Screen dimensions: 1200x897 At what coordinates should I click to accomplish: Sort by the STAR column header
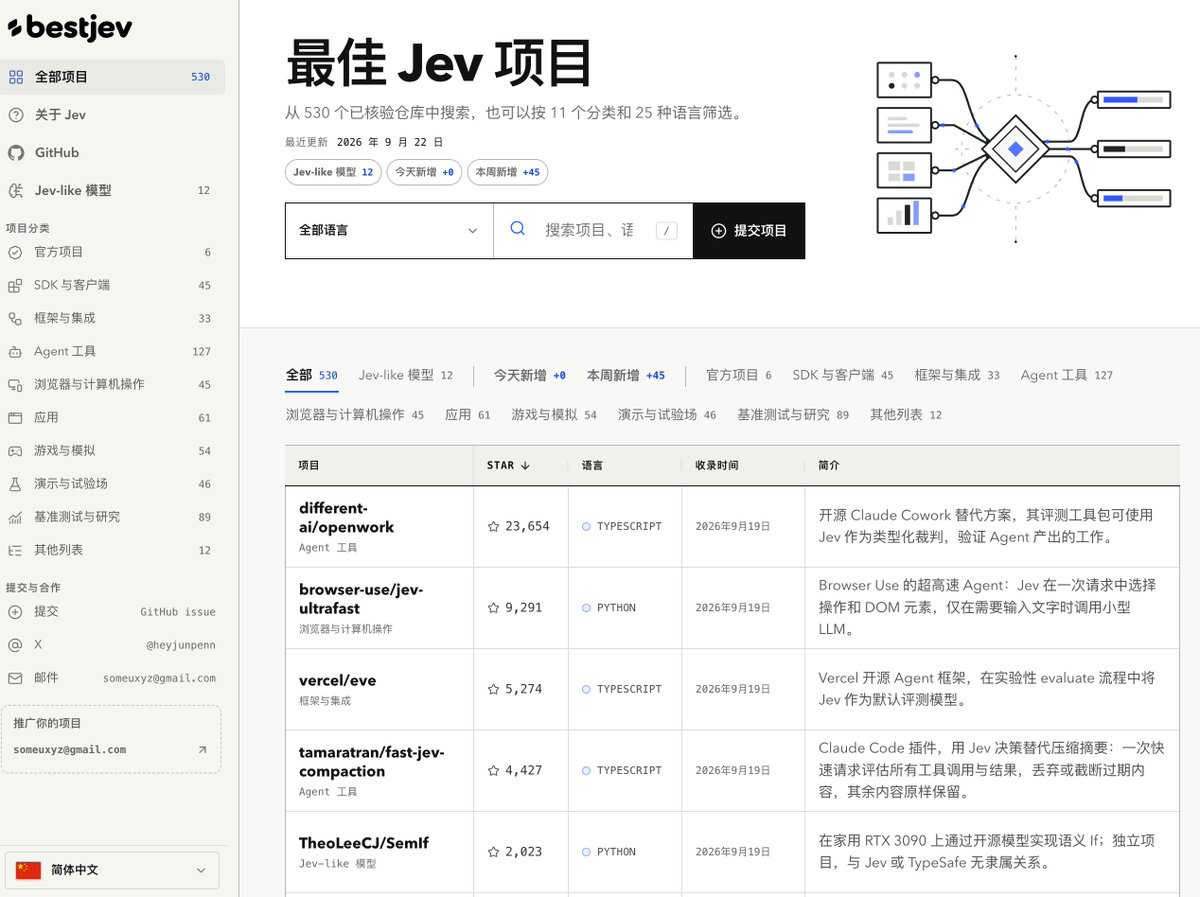pos(508,465)
